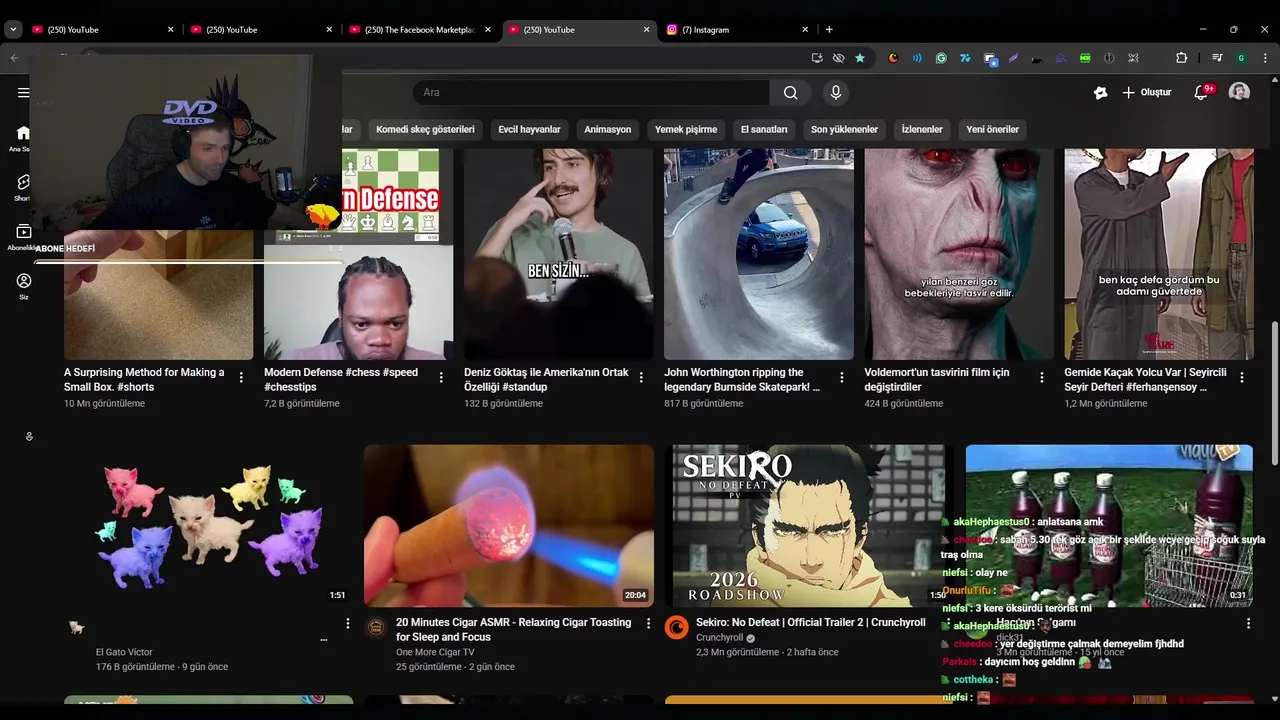Visit the One More Cigar TV channel
This screenshot has width=1280, height=720.
[435, 652]
